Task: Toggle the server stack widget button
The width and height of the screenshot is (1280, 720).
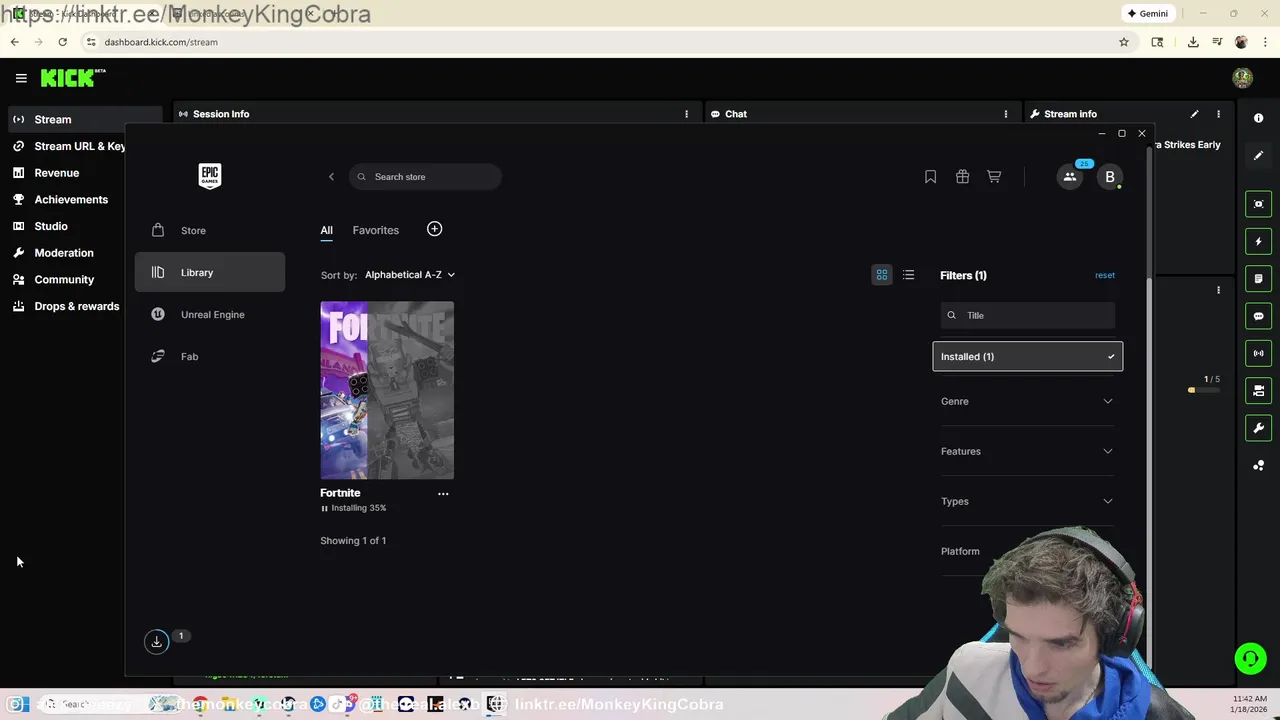Action: click(1258, 391)
